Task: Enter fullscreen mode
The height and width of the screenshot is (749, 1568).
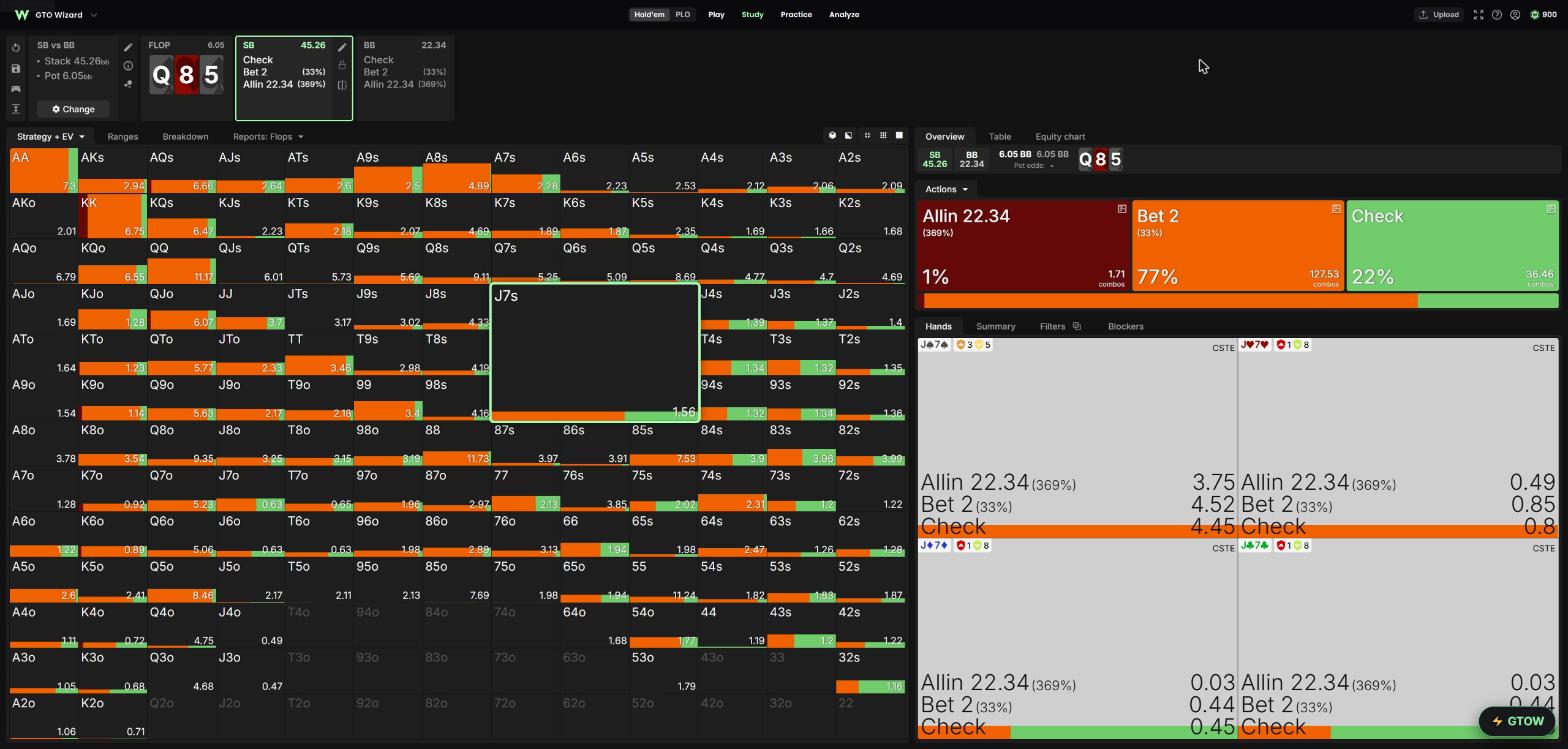Action: coord(1478,15)
